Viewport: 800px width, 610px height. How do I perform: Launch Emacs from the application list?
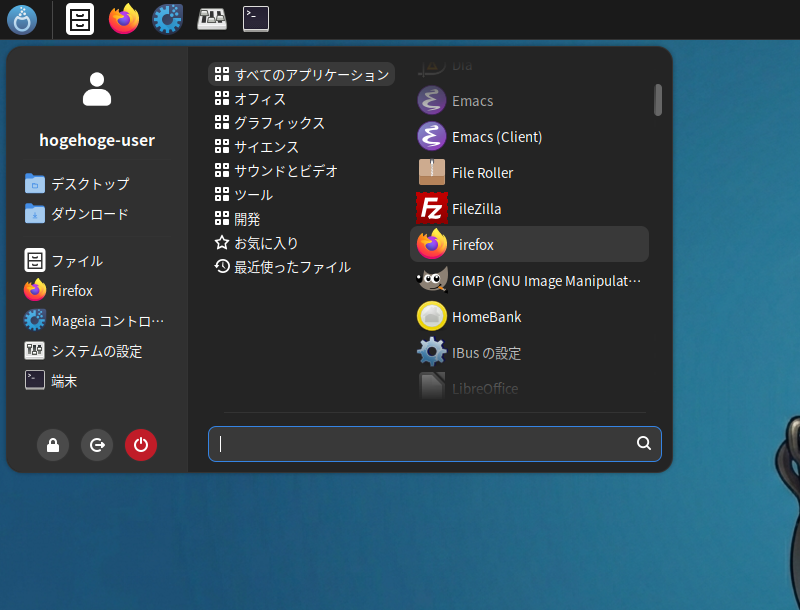pos(529,100)
